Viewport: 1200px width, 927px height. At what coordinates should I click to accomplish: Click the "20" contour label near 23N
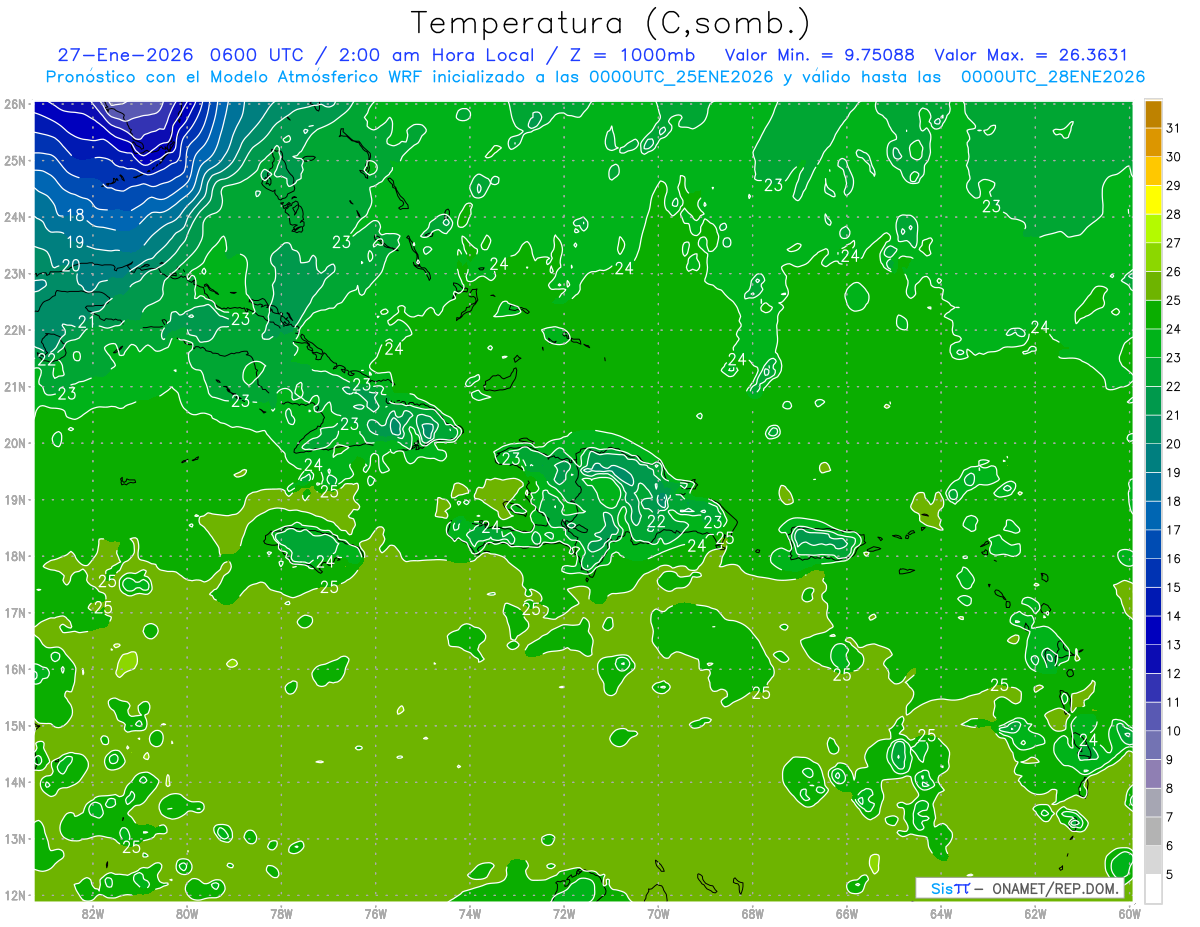pos(70,265)
